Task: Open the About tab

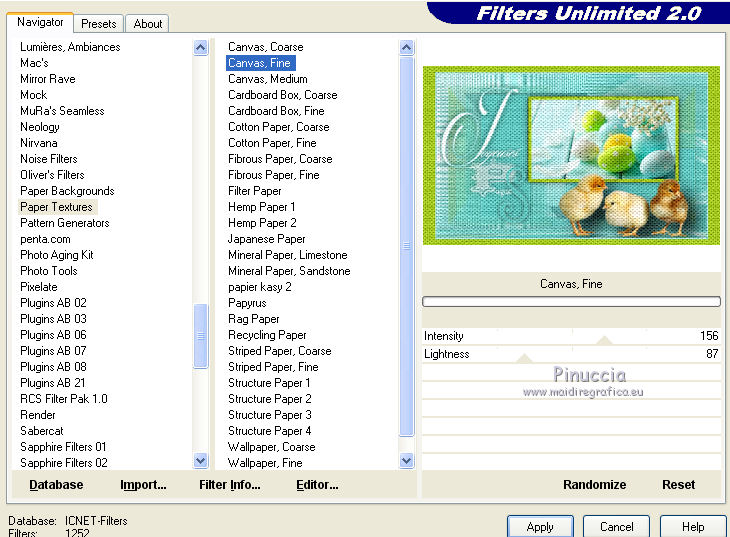Action: pos(148,24)
